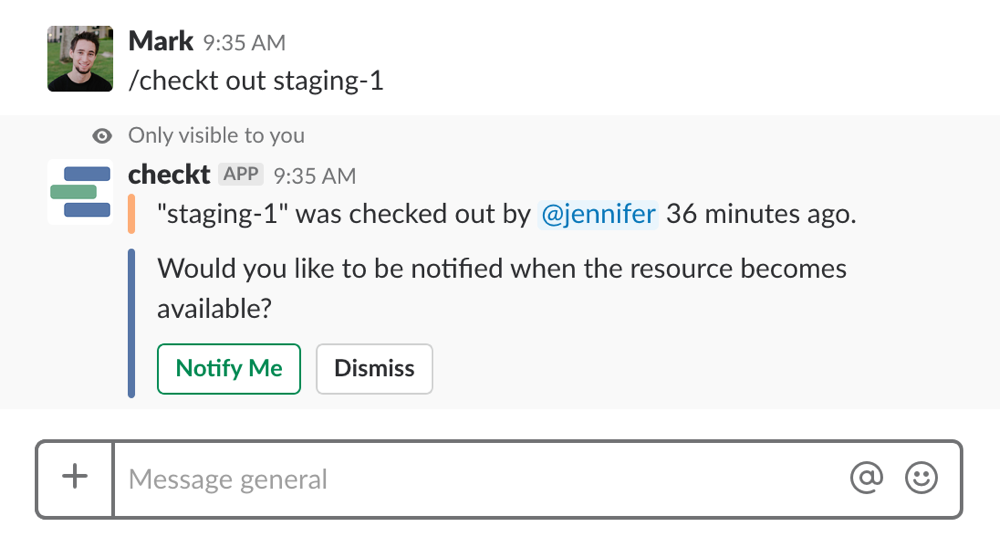Image resolution: width=1000 pixels, height=538 pixels.
Task: Click Mark's username in the message
Action: click(161, 42)
